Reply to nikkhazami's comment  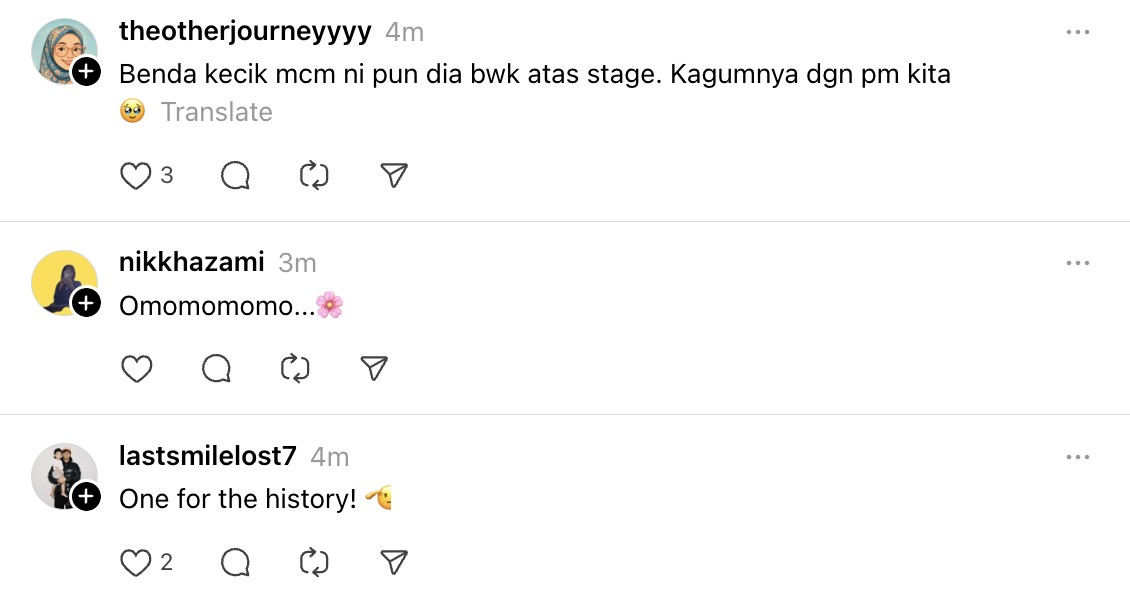pos(216,369)
